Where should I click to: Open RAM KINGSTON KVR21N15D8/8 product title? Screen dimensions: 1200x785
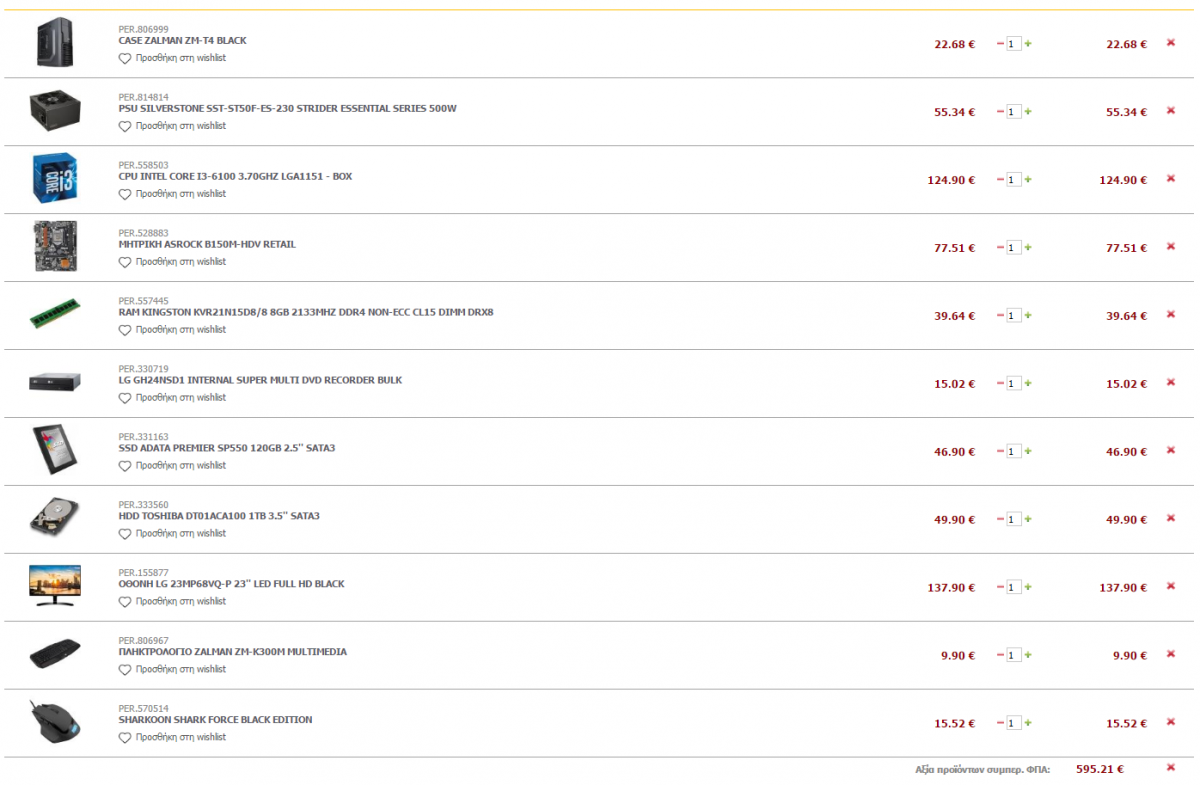[306, 313]
